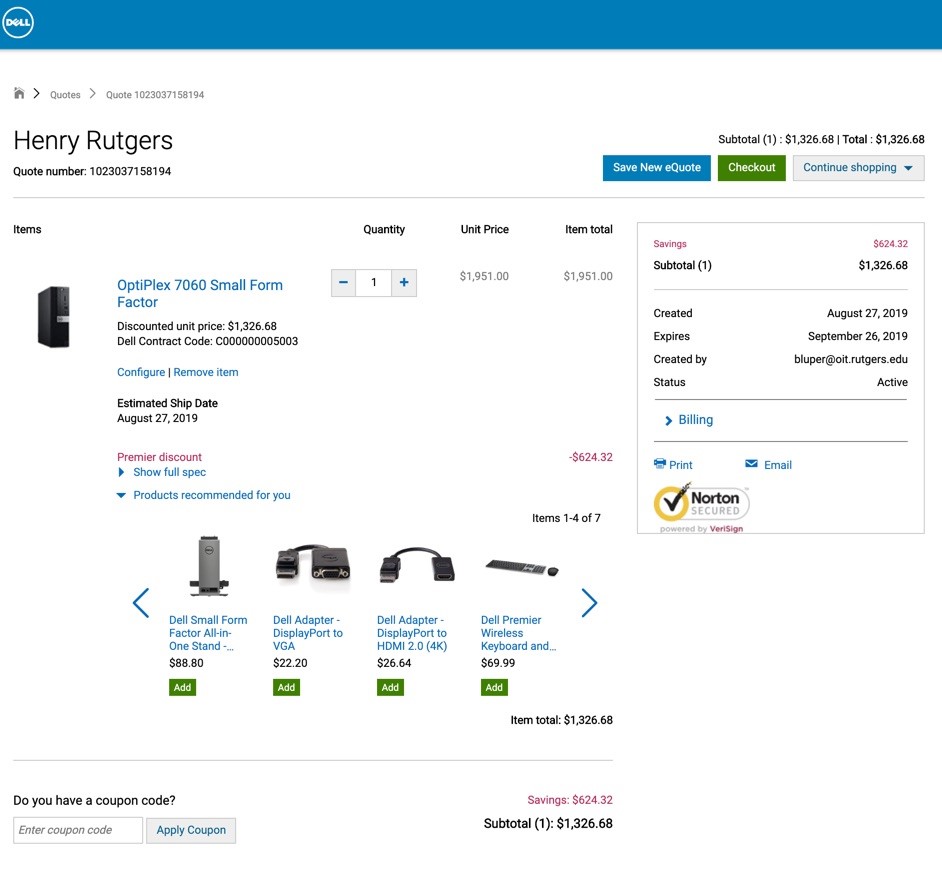Click the Dell logo in the header
Image resolution: width=942 pixels, height=871 pixels.
click(x=18, y=21)
